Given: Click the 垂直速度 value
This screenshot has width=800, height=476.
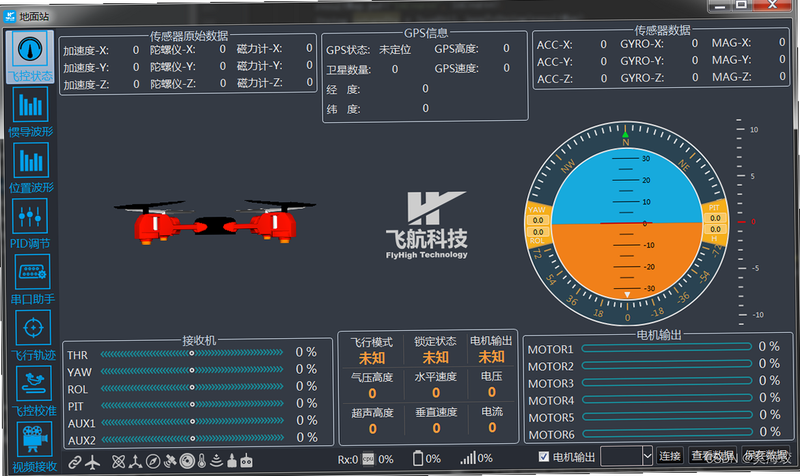Looking at the screenshot, I should pyautogui.click(x=436, y=429).
